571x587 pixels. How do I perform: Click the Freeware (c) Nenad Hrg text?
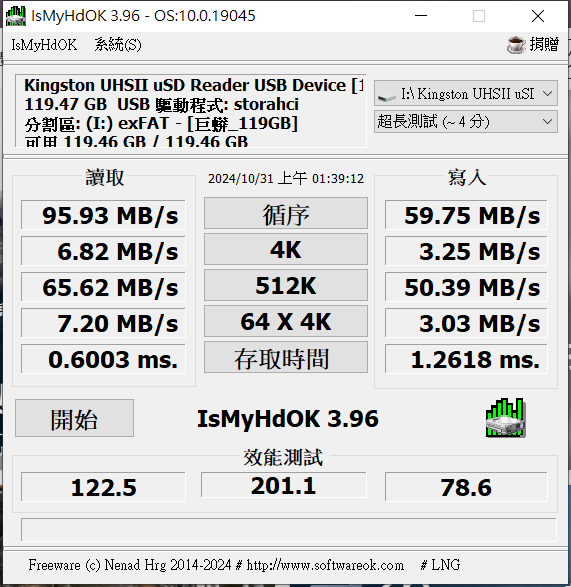pos(130,565)
